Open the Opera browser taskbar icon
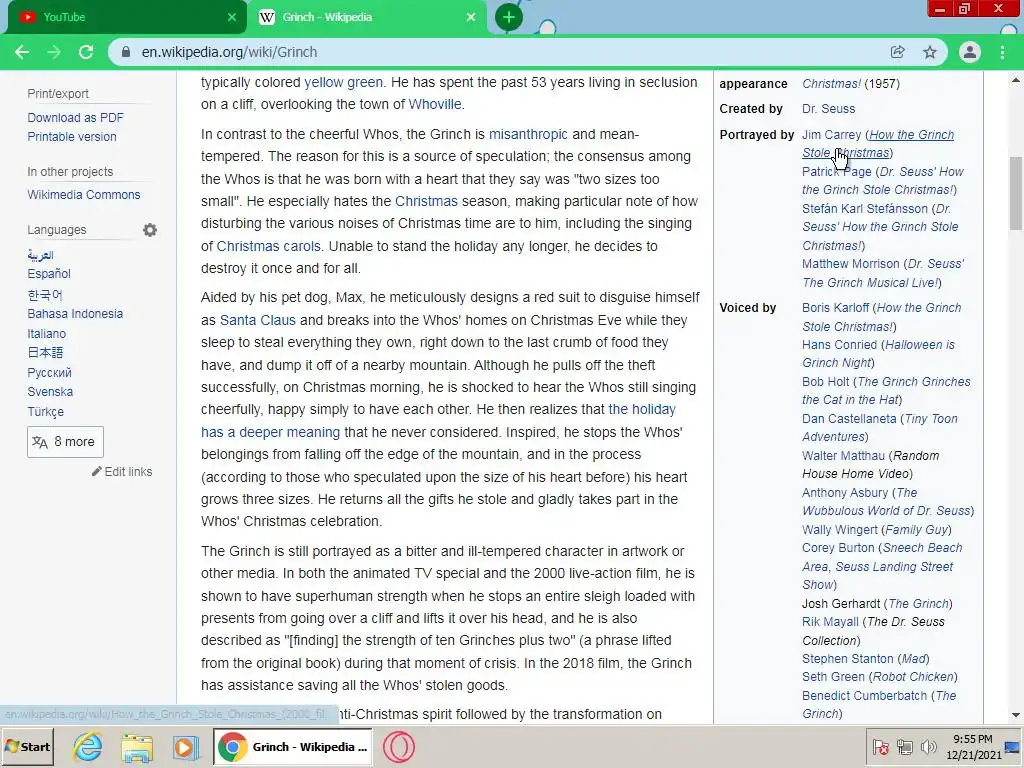This screenshot has height=768, width=1024. [x=398, y=747]
